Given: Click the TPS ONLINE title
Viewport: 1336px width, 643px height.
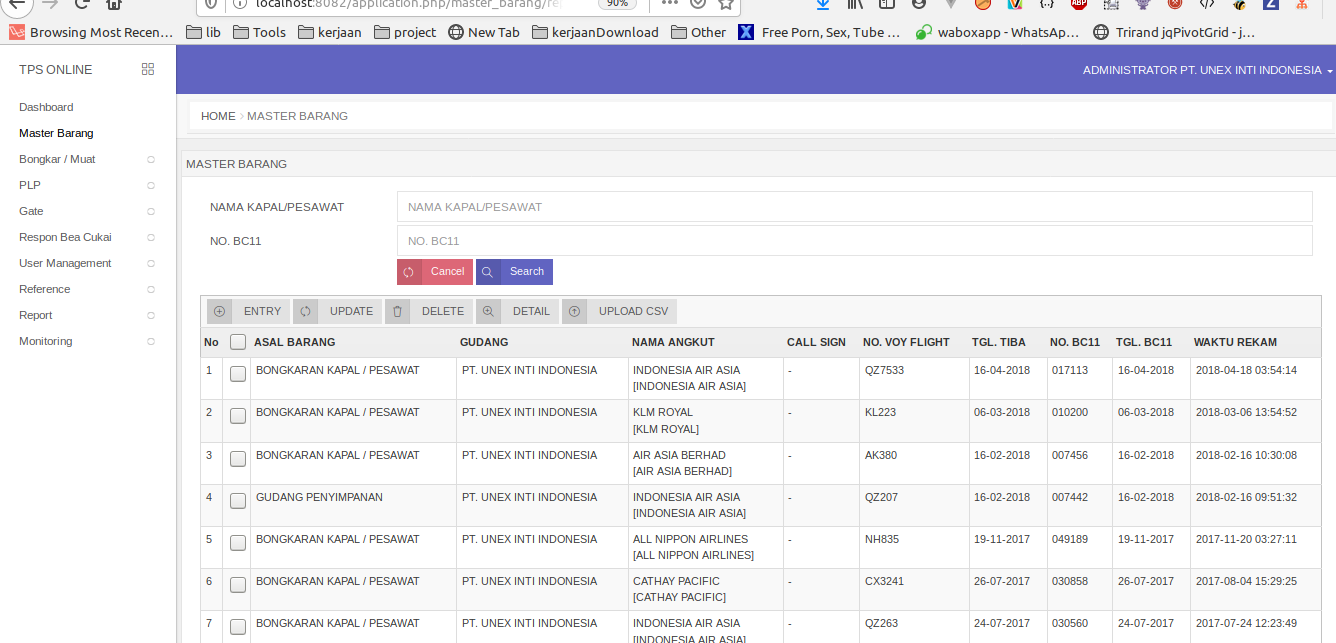Looking at the screenshot, I should 56,70.
